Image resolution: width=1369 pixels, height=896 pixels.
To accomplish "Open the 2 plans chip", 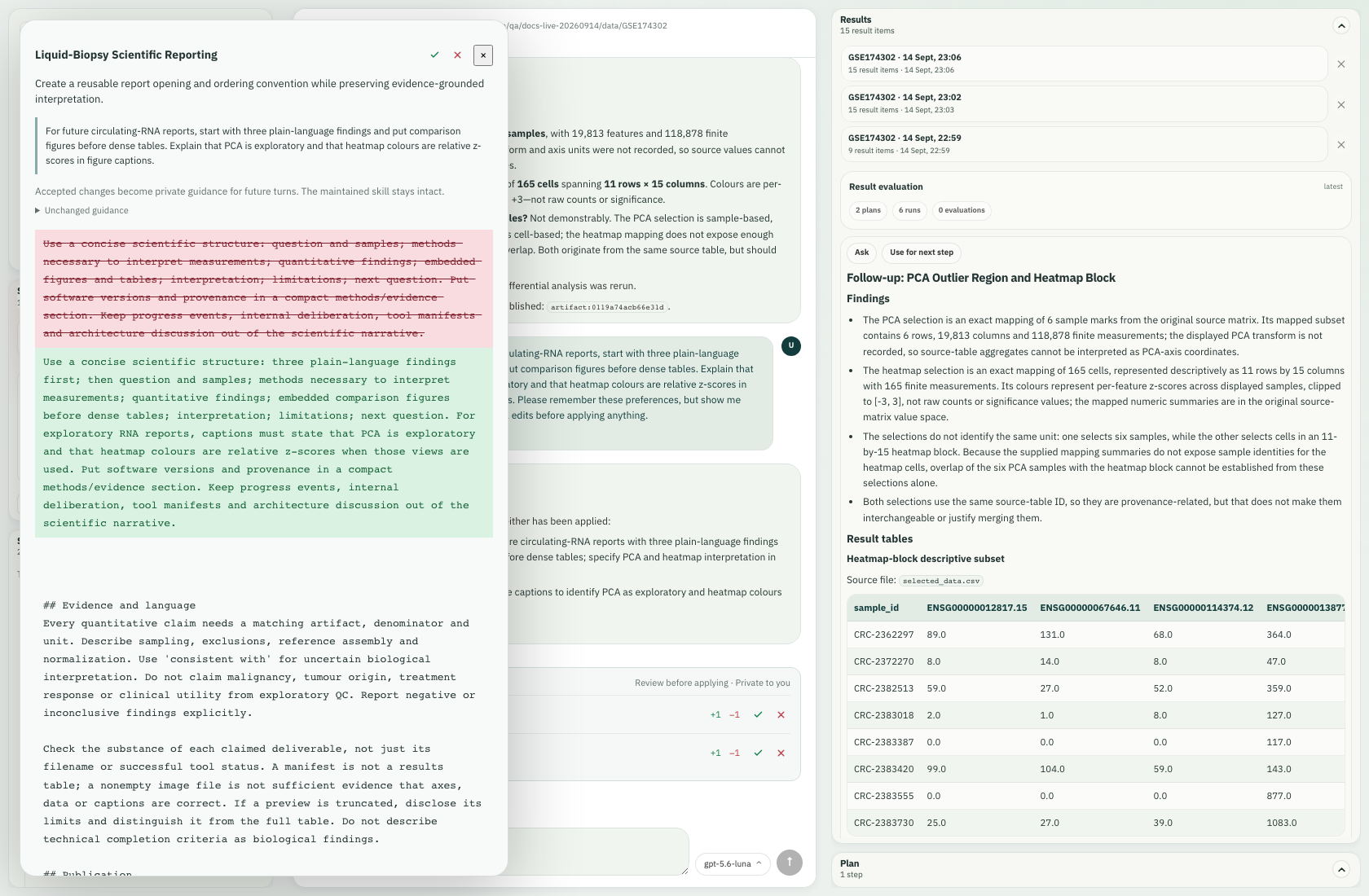I will pos(868,210).
